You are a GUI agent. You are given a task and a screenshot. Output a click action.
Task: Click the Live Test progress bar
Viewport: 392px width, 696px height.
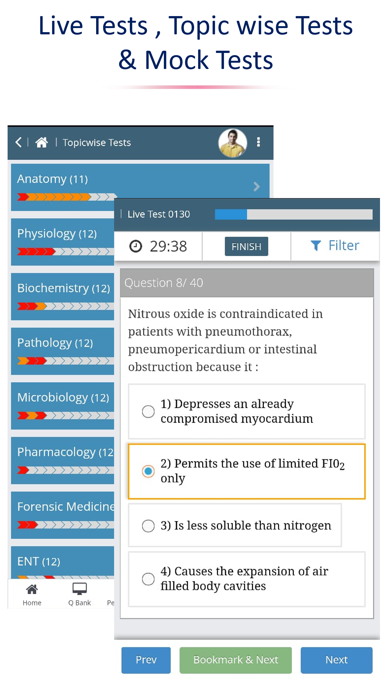[x=294, y=214]
